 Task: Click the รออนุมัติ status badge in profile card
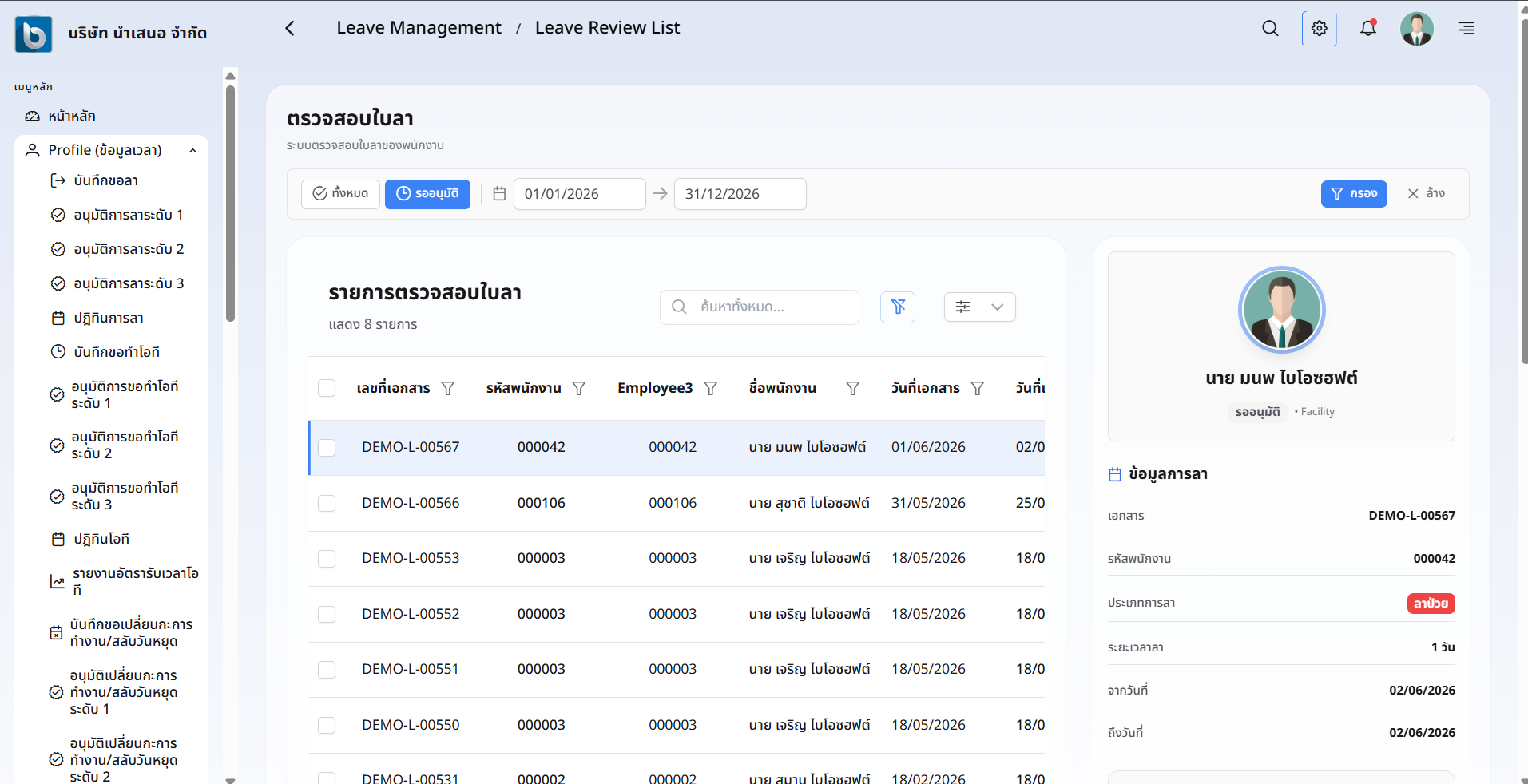click(x=1257, y=412)
